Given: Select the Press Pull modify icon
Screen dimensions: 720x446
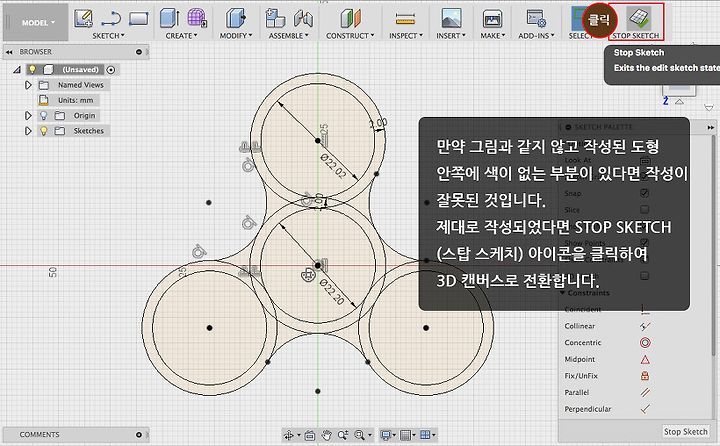Looking at the screenshot, I should pyautogui.click(x=236, y=18).
